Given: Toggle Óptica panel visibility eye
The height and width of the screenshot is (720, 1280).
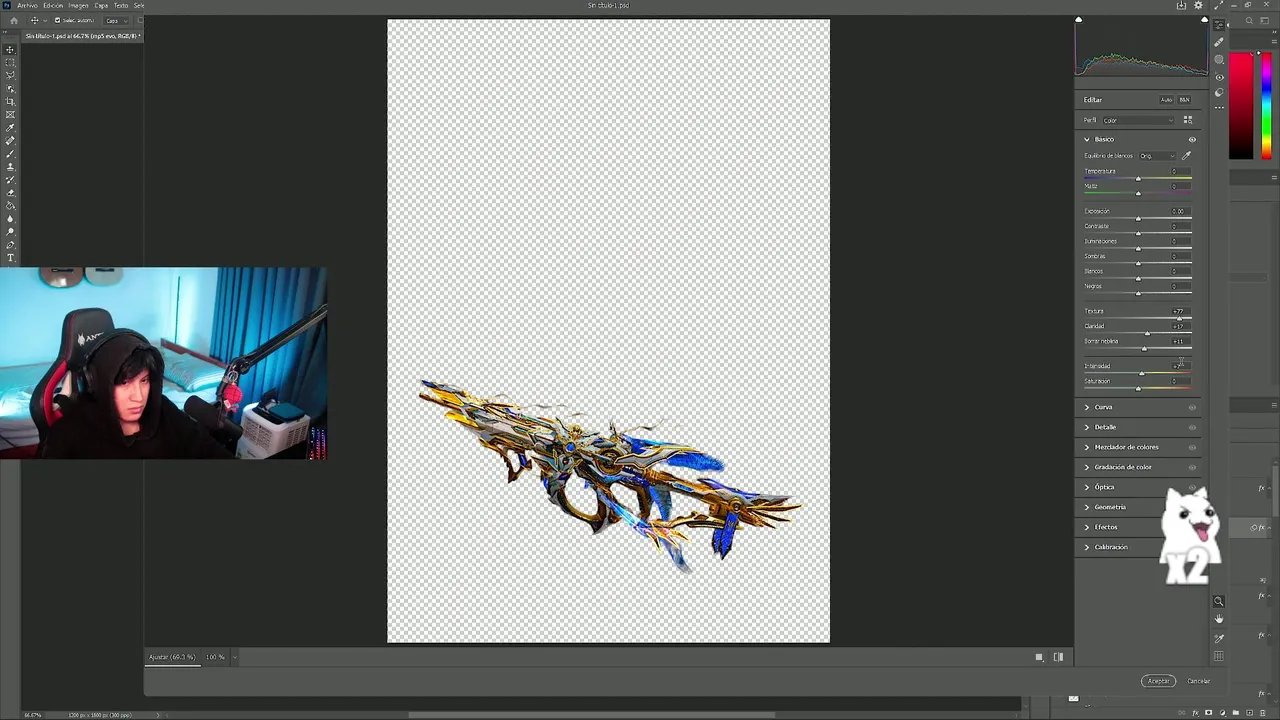Looking at the screenshot, I should [x=1192, y=487].
